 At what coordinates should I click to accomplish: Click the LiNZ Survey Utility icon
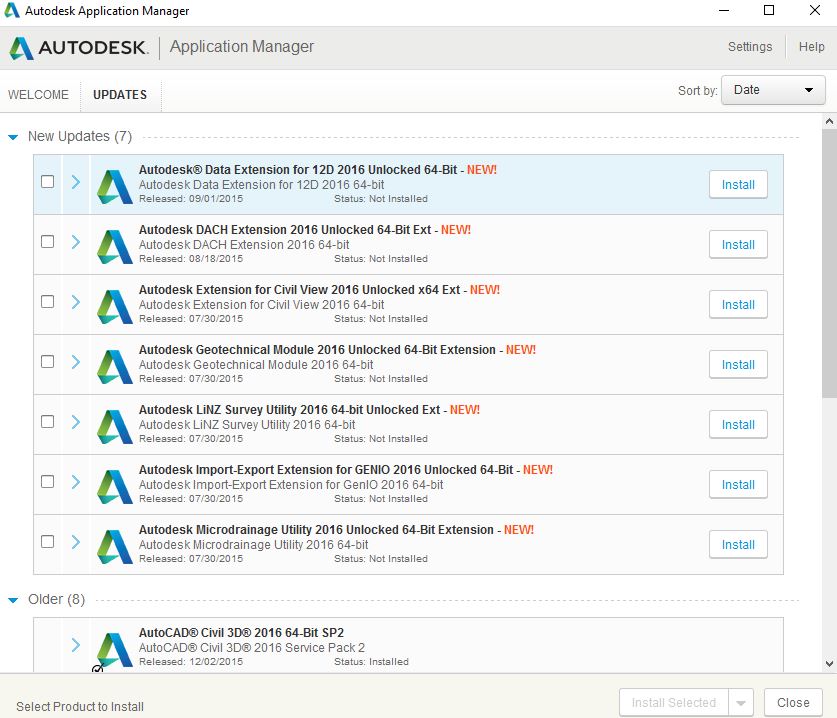point(112,424)
